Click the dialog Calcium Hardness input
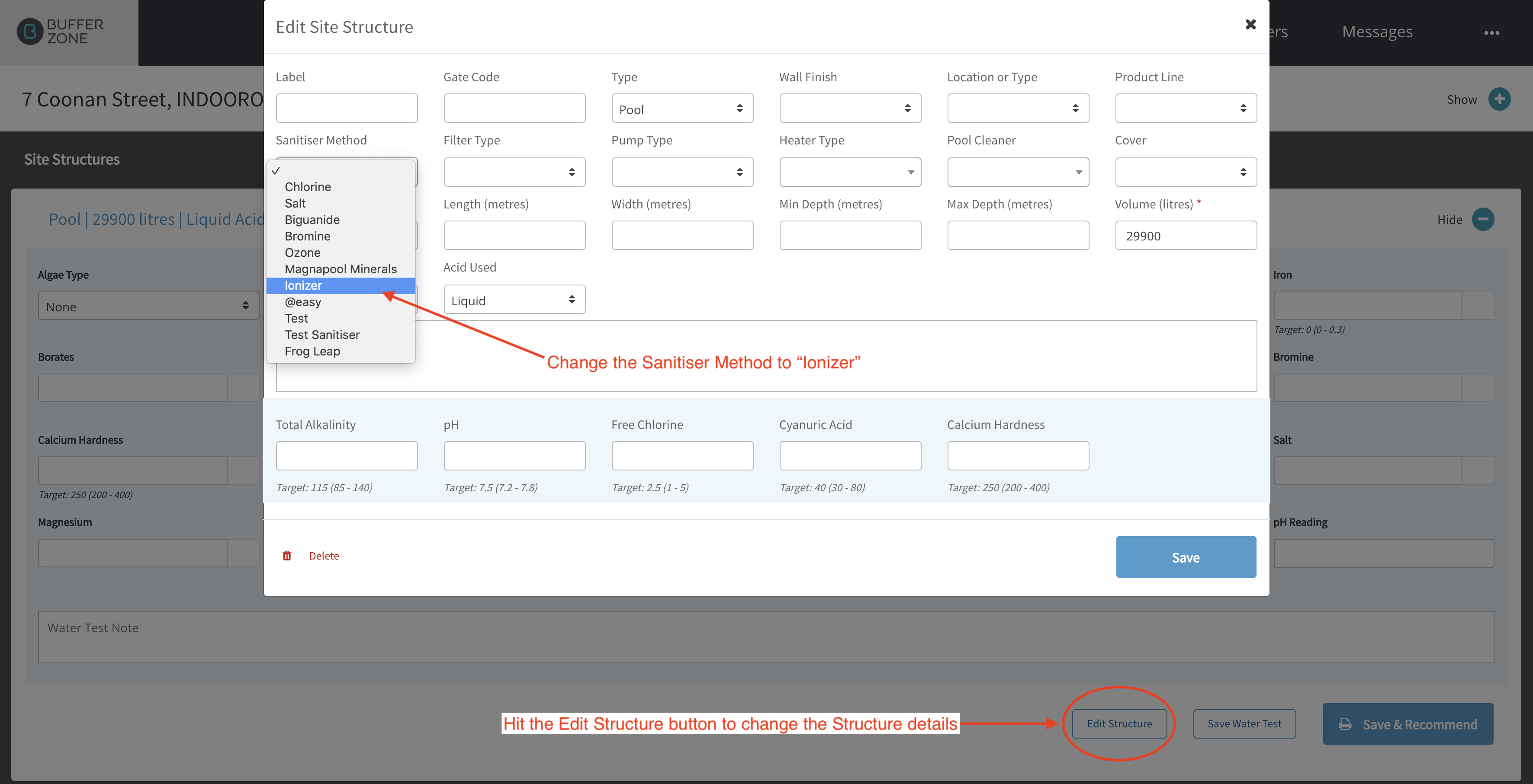 pyautogui.click(x=1018, y=456)
